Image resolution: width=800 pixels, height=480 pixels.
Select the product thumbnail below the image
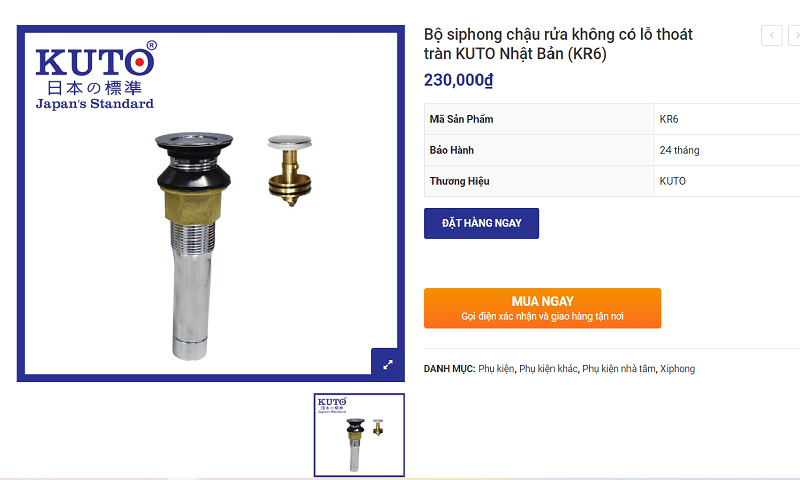[x=359, y=435]
